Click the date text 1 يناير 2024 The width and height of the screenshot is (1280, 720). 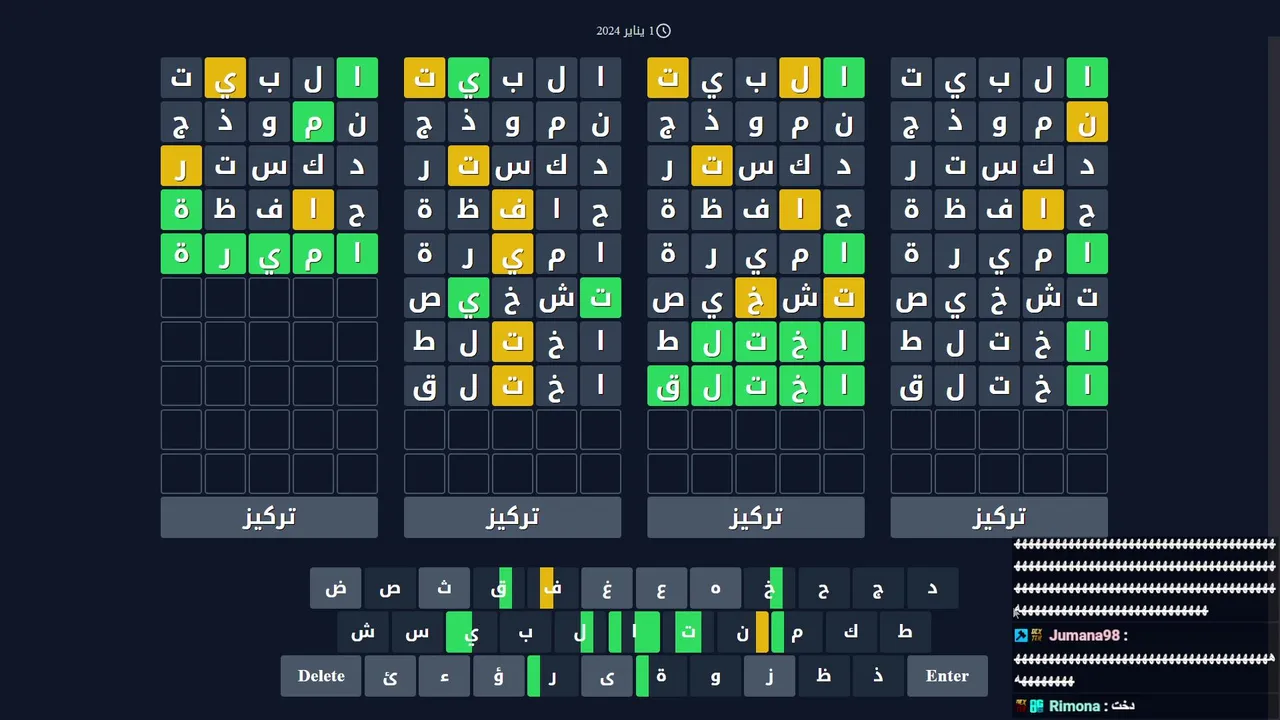[625, 31]
